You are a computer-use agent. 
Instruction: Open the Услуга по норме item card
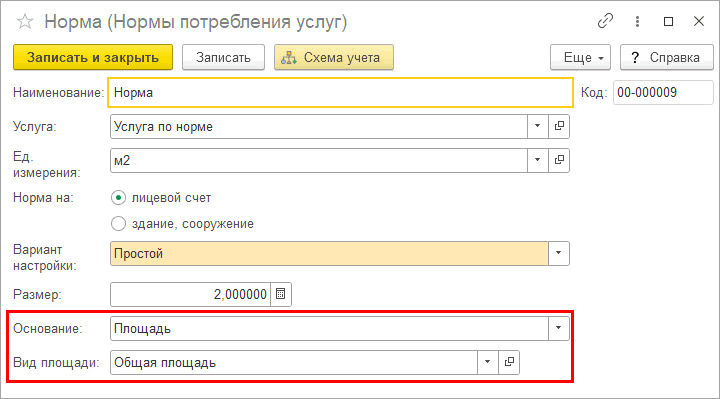tap(559, 126)
